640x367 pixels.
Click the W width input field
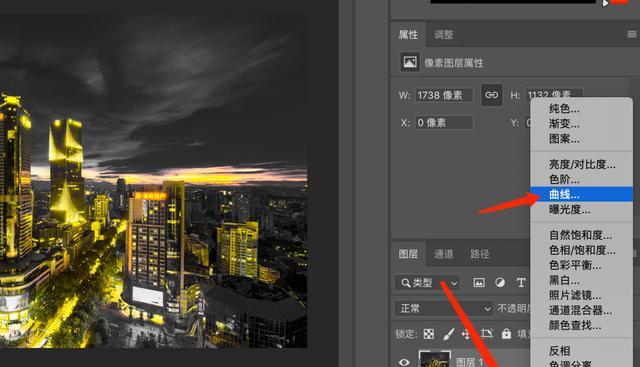(x=444, y=95)
